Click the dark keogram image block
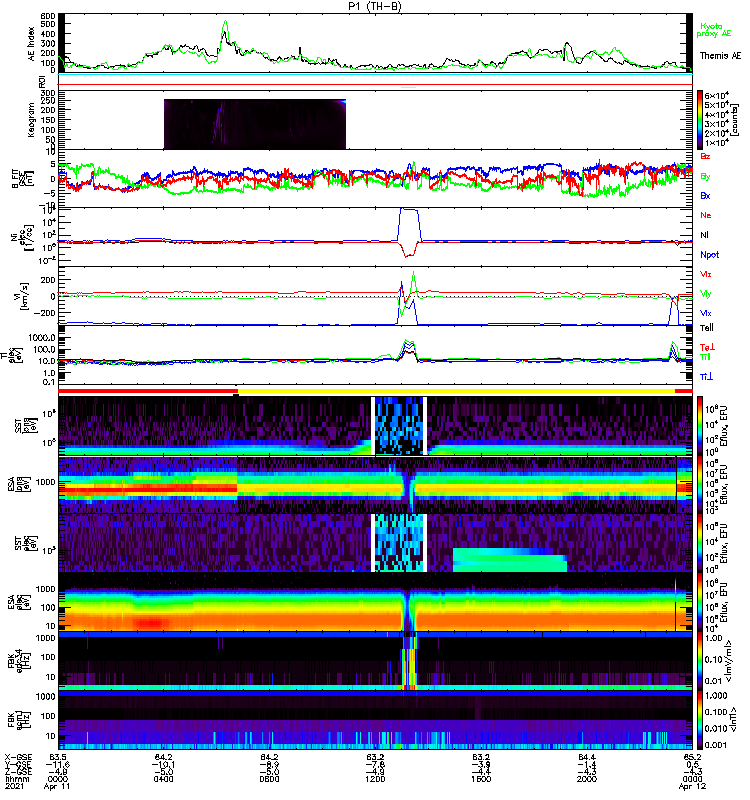750x800 pixels. tap(255, 124)
